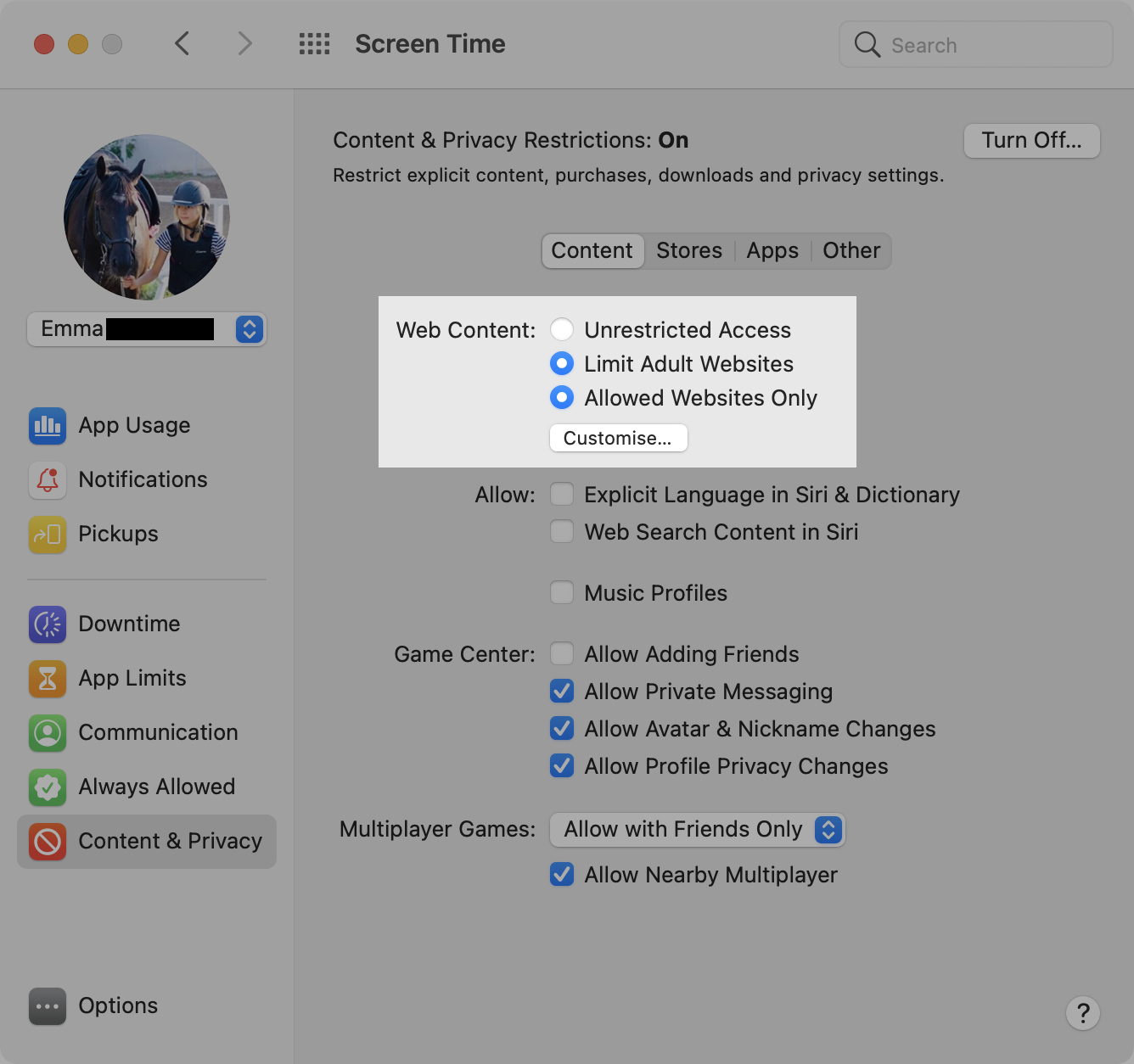Open Pickups label in sidebar
Screen dimensions: 1134x1064
118,534
